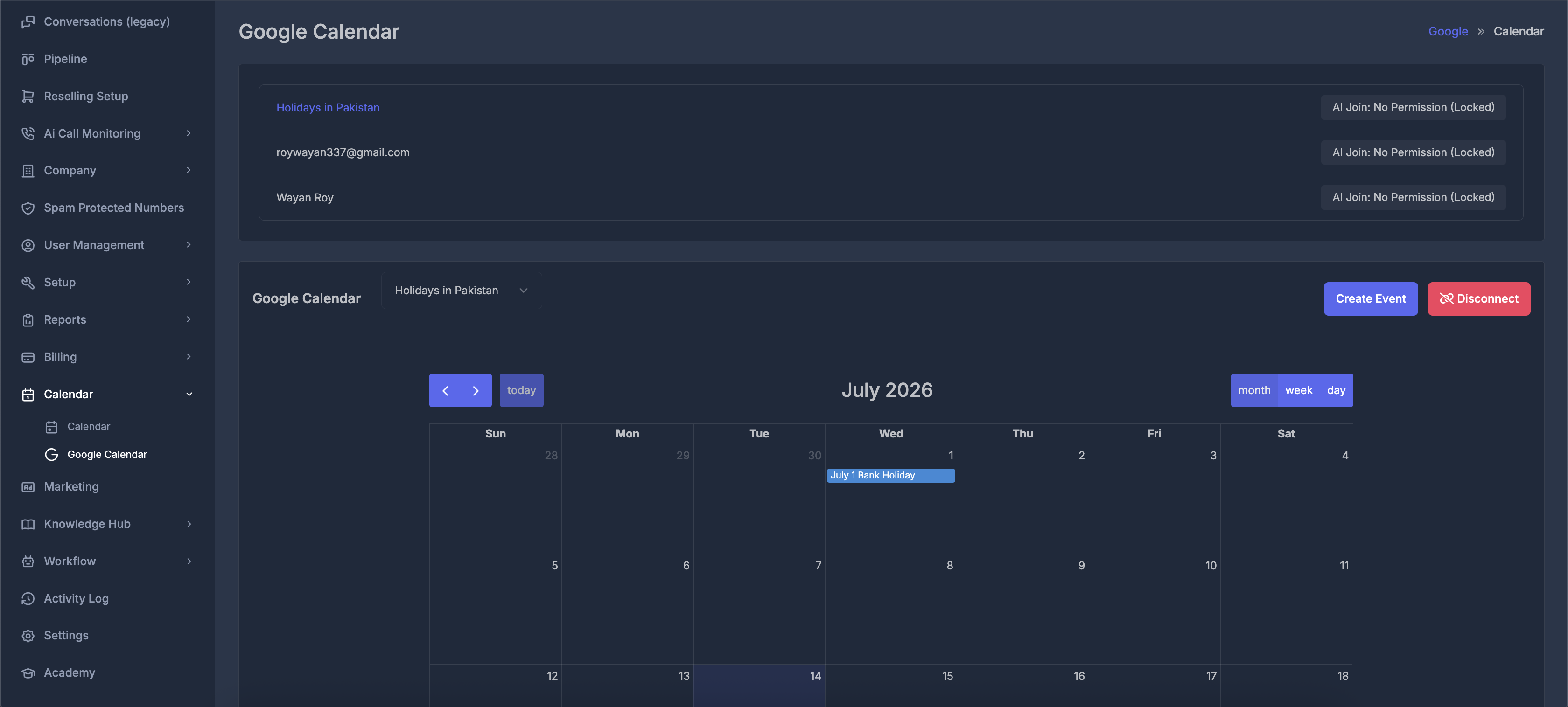Image resolution: width=1568 pixels, height=707 pixels.
Task: Click the Ai Call Monitoring phone icon
Action: pos(28,133)
